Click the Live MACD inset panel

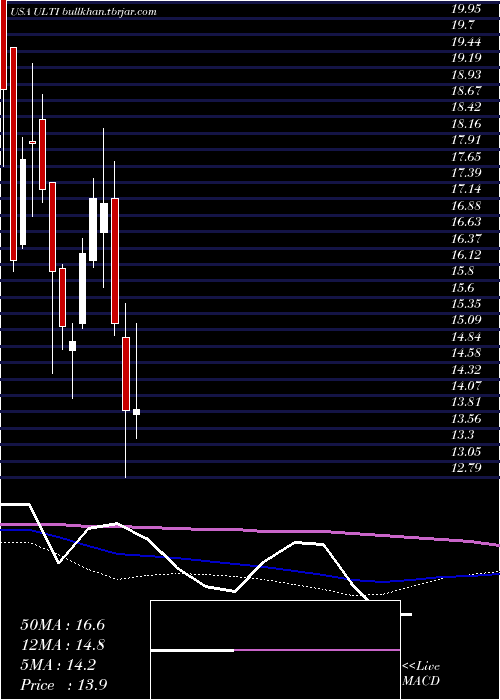275,650
